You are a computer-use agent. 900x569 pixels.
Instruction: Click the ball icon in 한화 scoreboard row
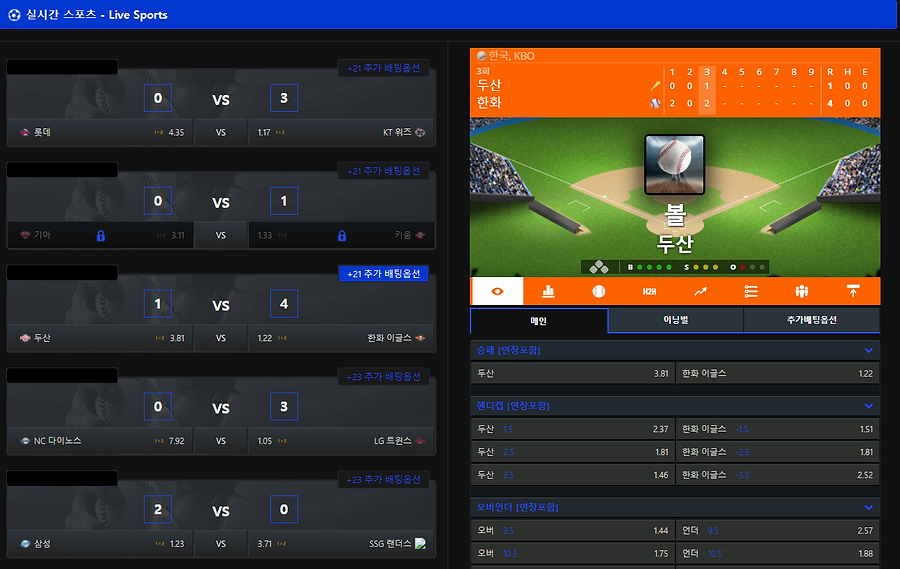pyautogui.click(x=655, y=103)
